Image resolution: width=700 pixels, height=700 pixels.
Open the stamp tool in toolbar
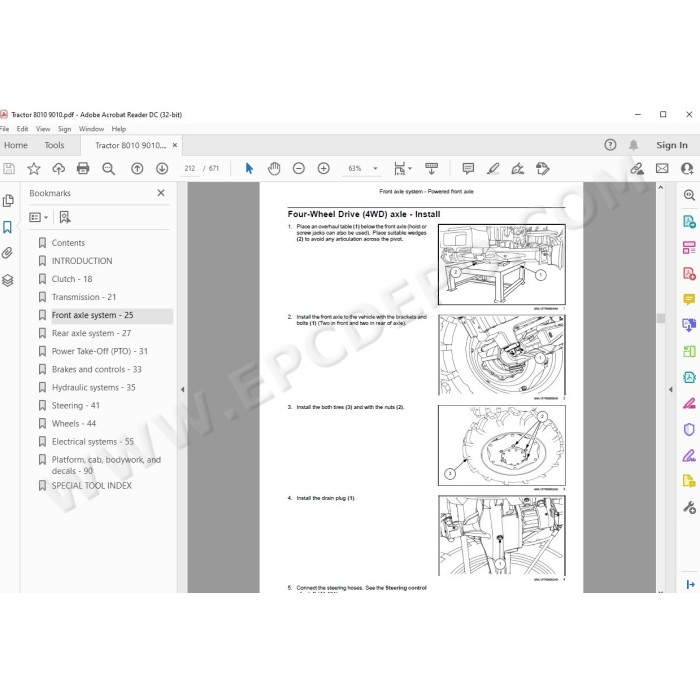point(542,169)
